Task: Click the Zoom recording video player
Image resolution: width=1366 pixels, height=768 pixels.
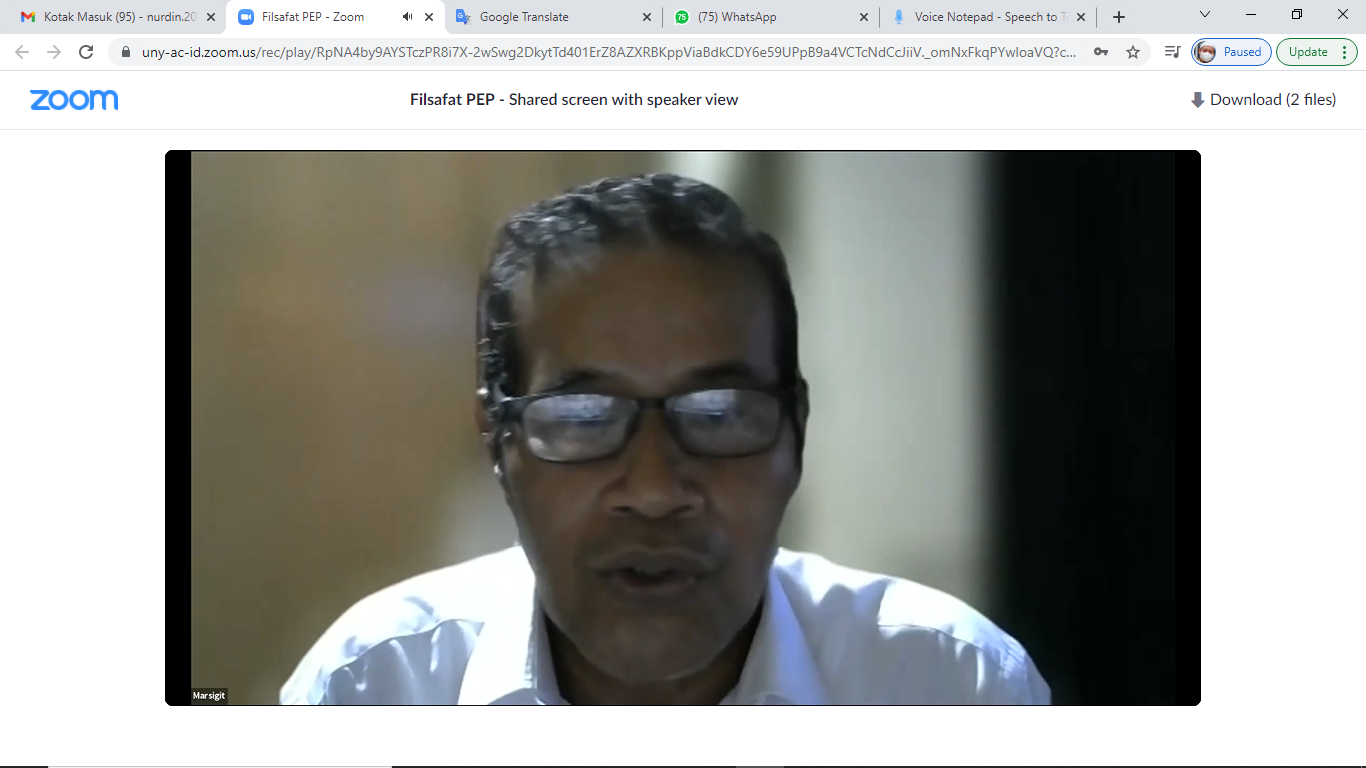Action: point(683,428)
